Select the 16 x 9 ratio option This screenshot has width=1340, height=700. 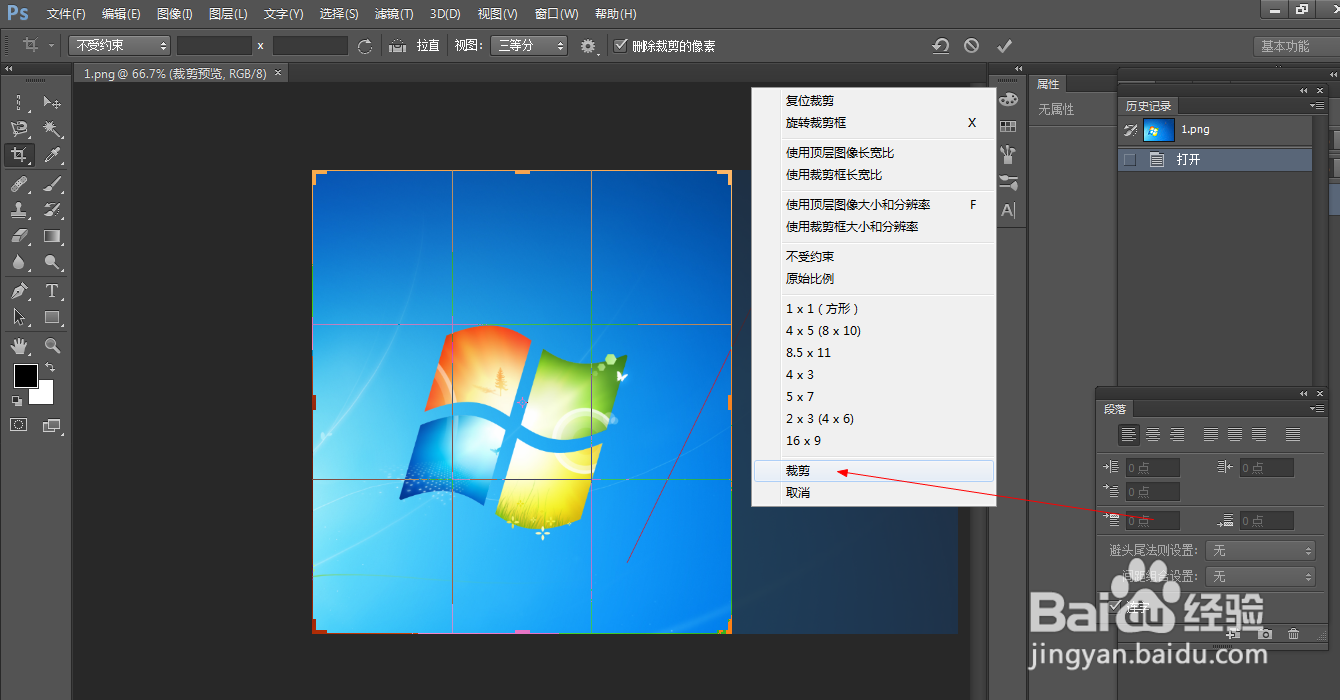point(874,441)
